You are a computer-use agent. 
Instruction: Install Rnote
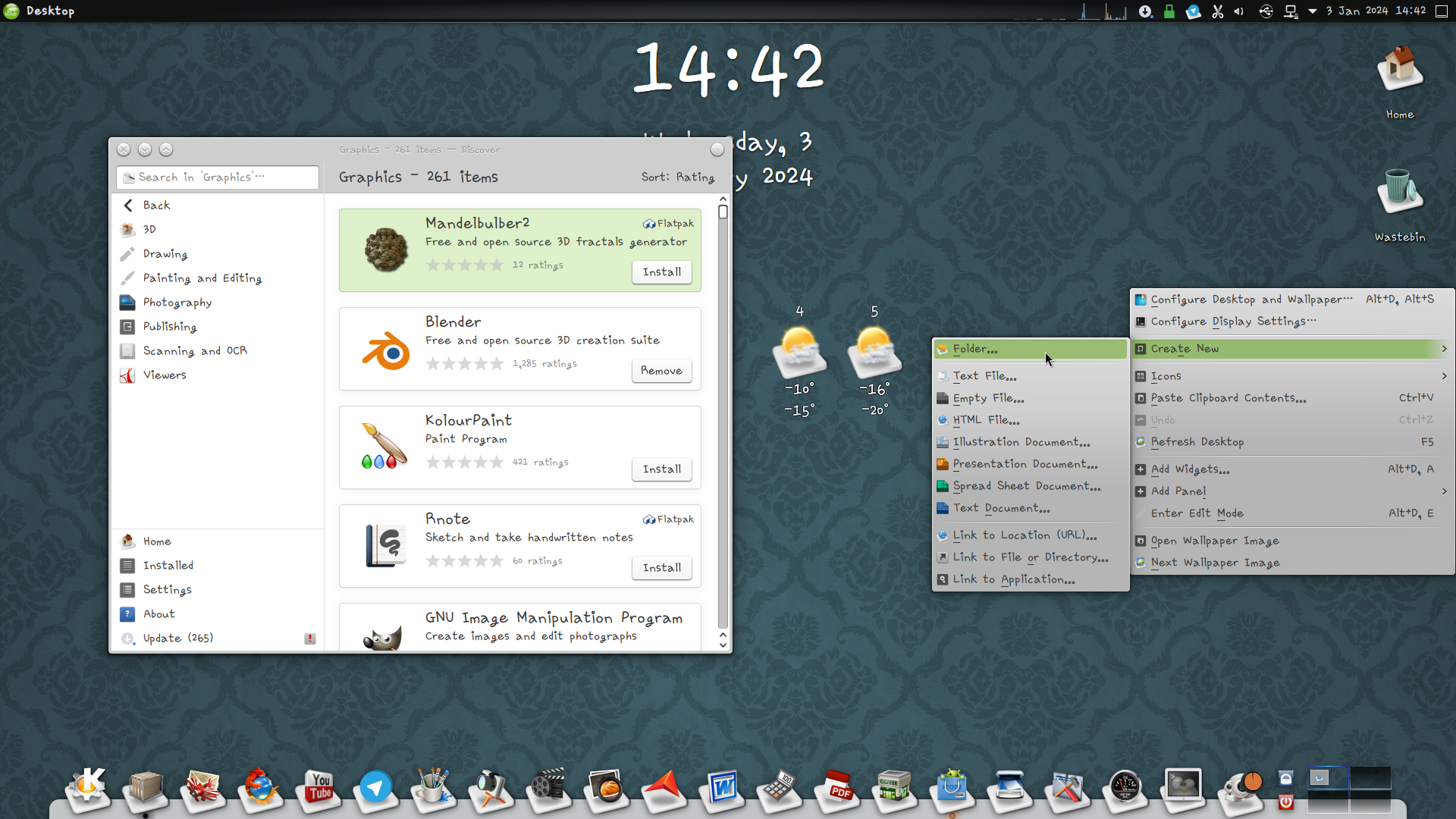(x=662, y=568)
